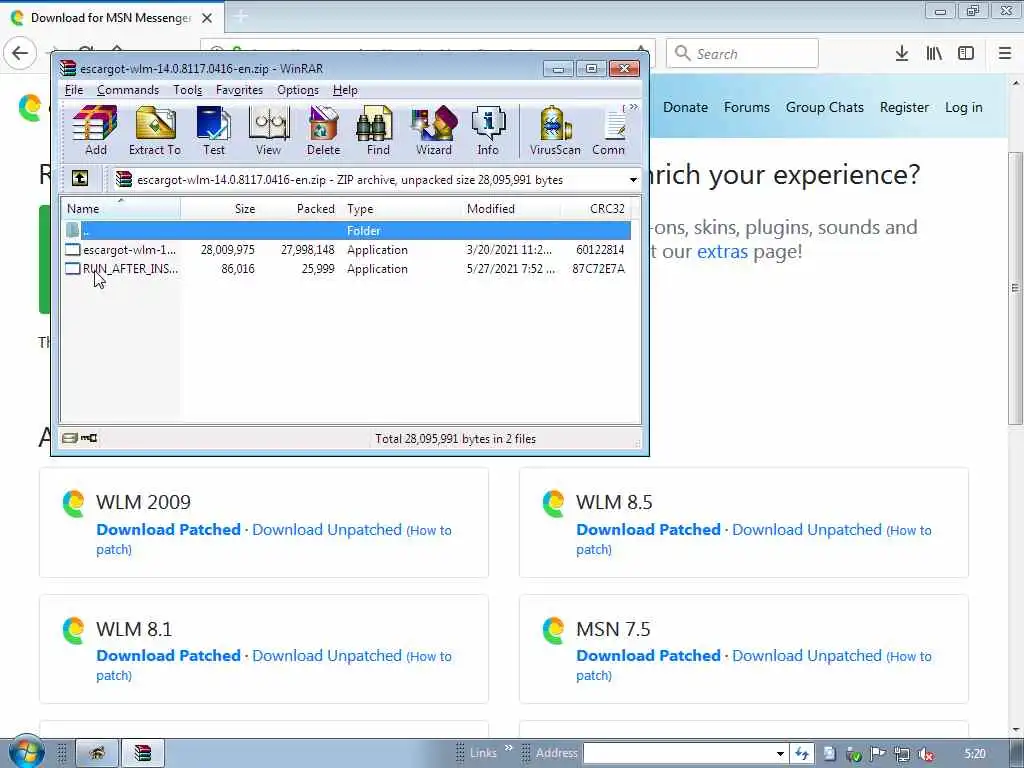Image resolution: width=1024 pixels, height=768 pixels.
Task: Expand the taskbar Address dropdown arrow
Action: pos(780,754)
